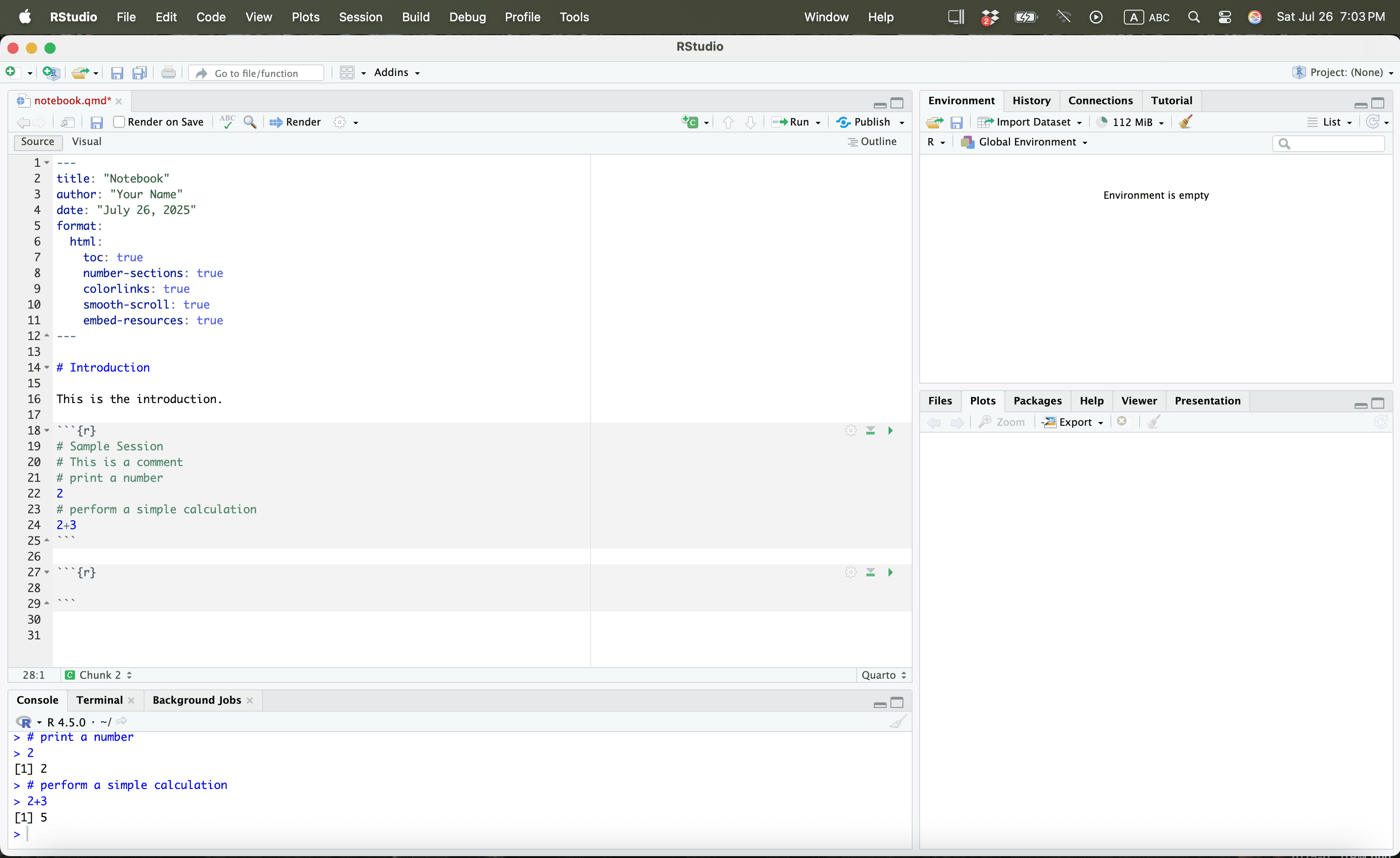Image resolution: width=1400 pixels, height=858 pixels.
Task: Click the Render document button
Action: 296,122
